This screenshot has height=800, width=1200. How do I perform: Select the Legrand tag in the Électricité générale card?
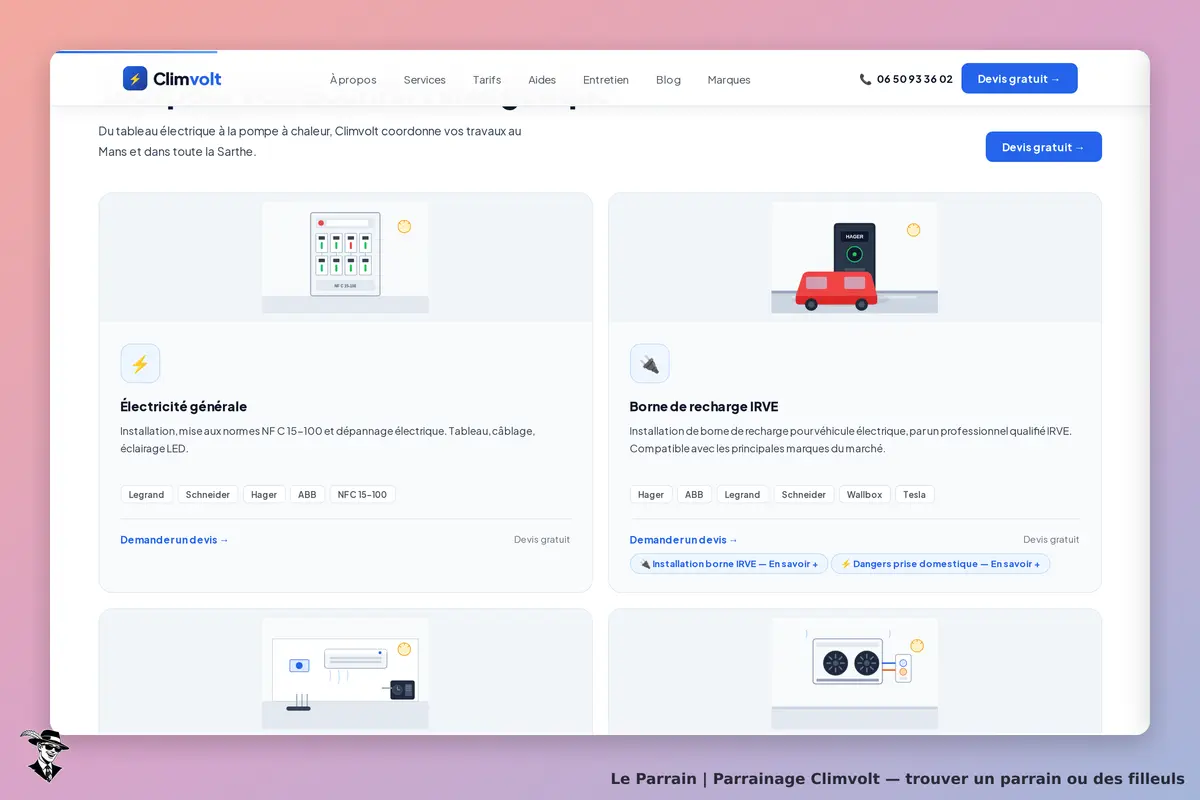147,494
